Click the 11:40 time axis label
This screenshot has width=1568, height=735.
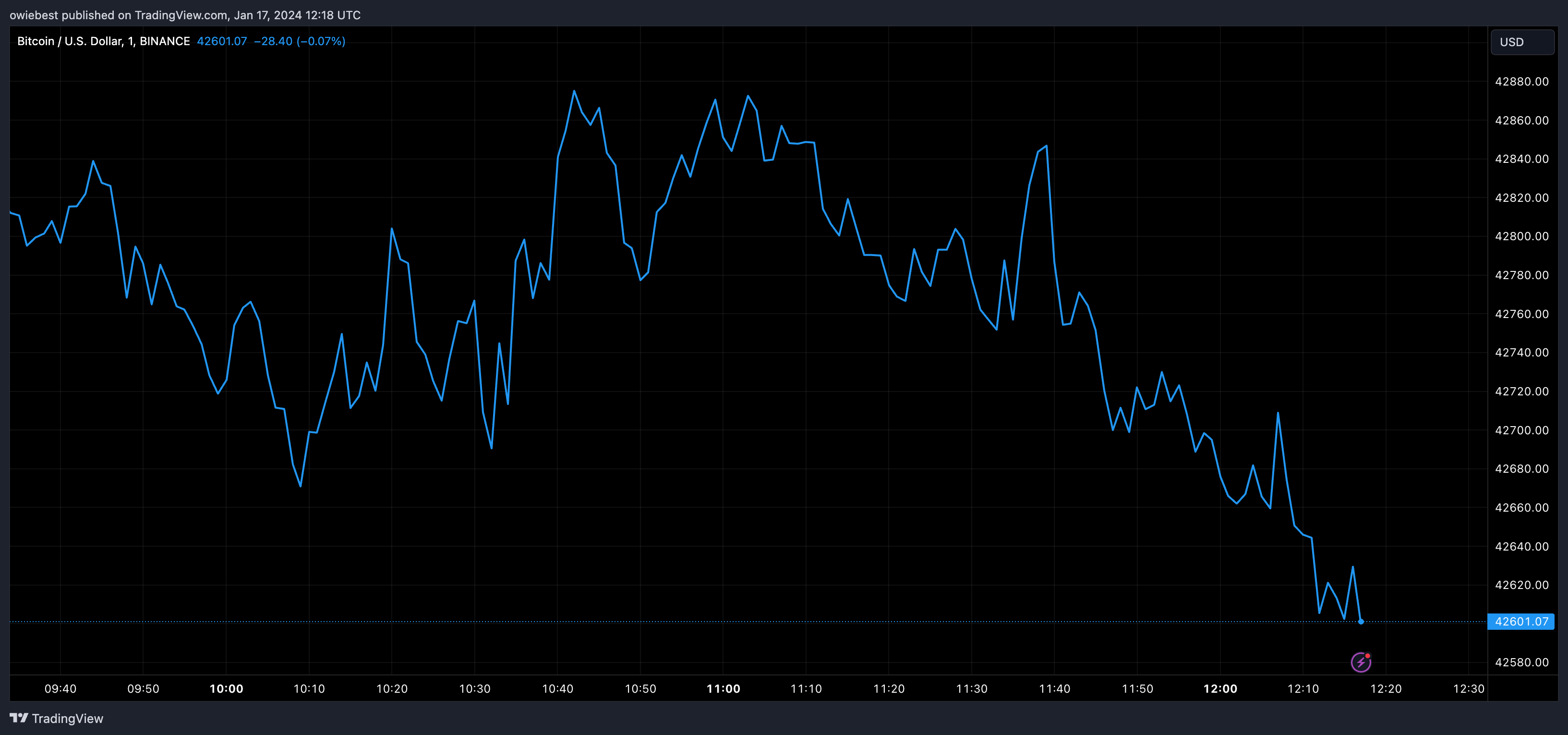tap(1054, 689)
